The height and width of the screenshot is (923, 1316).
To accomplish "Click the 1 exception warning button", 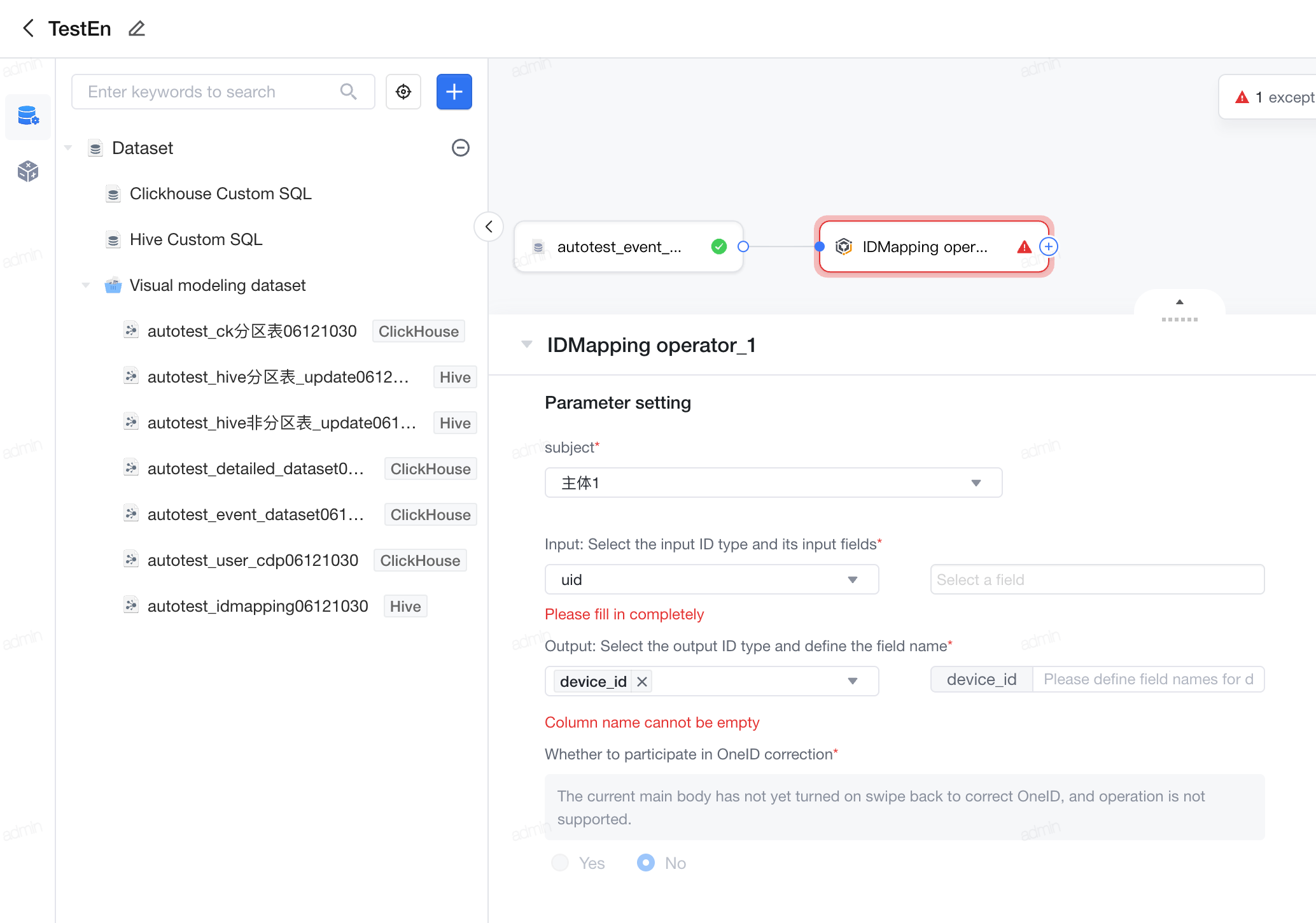I will click(1268, 97).
